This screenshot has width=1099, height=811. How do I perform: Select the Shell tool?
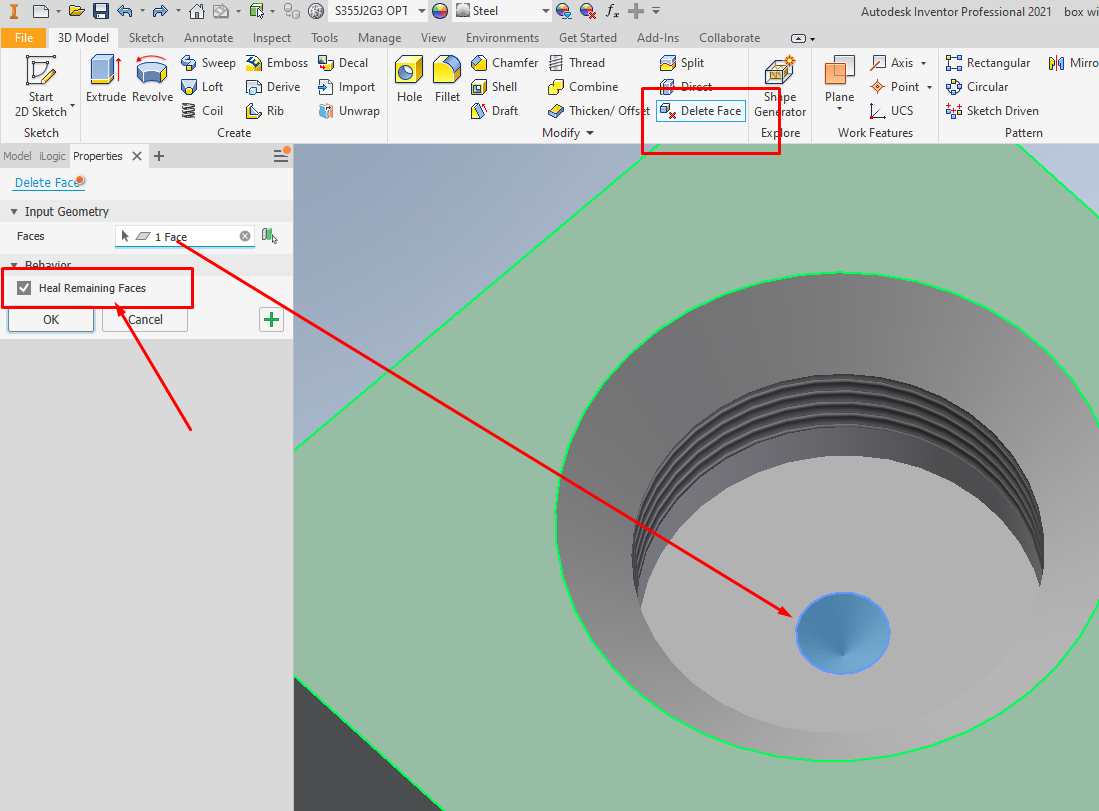pyautogui.click(x=494, y=86)
